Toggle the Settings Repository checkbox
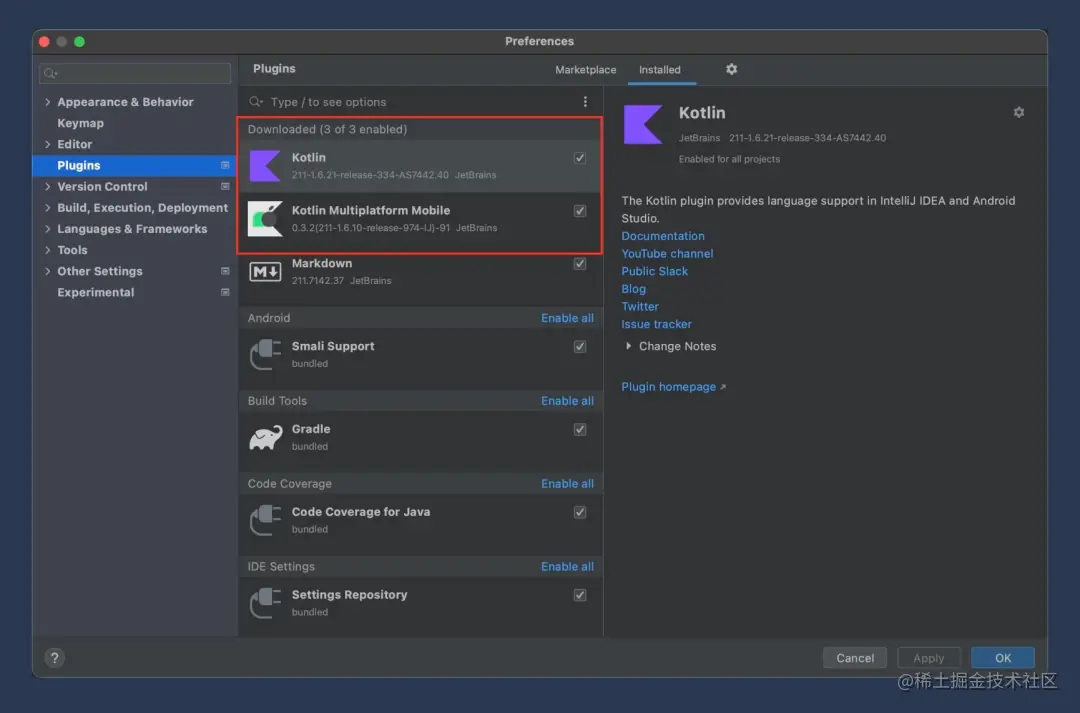 (x=580, y=595)
